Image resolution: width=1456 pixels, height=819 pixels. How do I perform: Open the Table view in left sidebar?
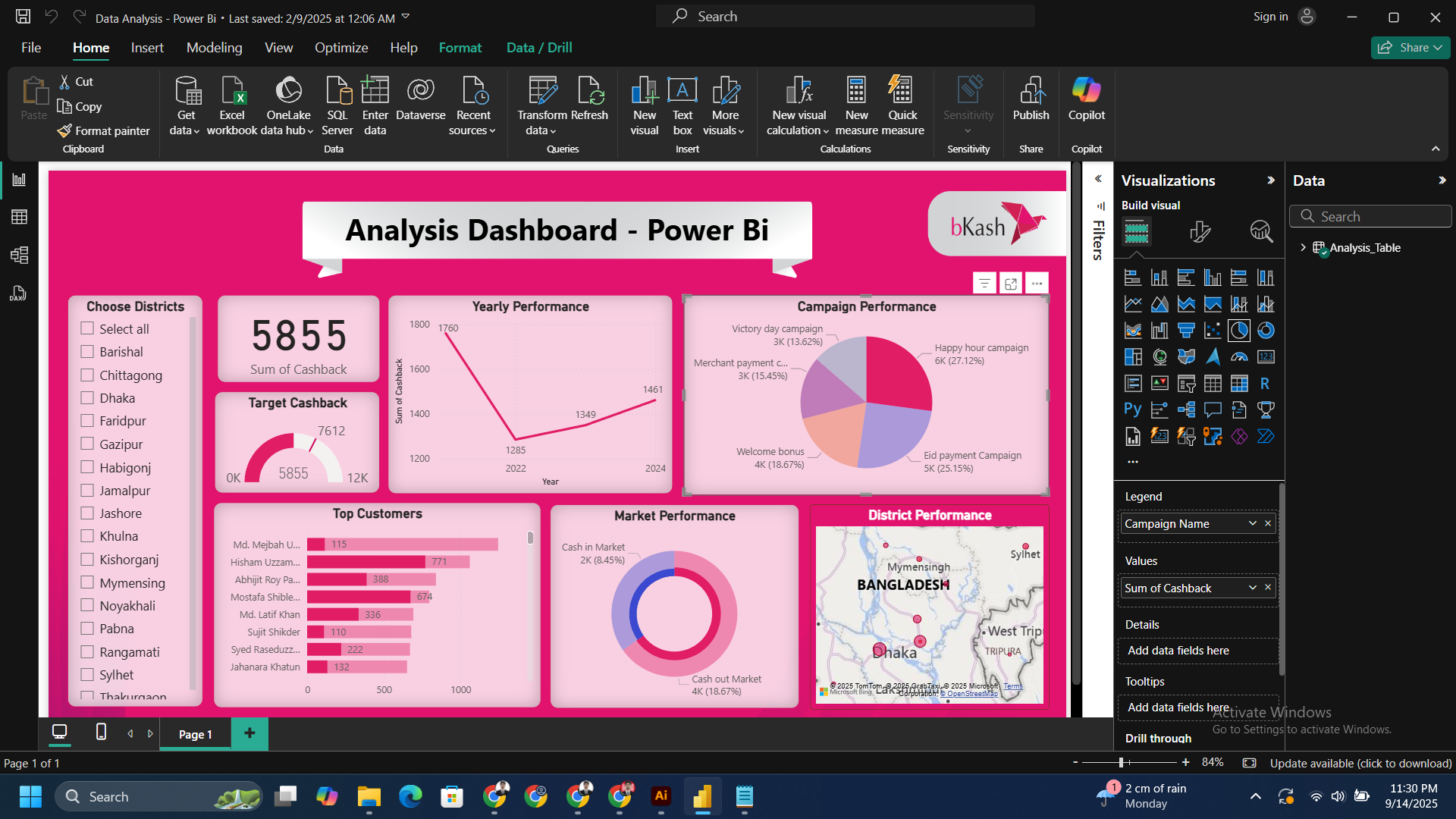point(19,217)
